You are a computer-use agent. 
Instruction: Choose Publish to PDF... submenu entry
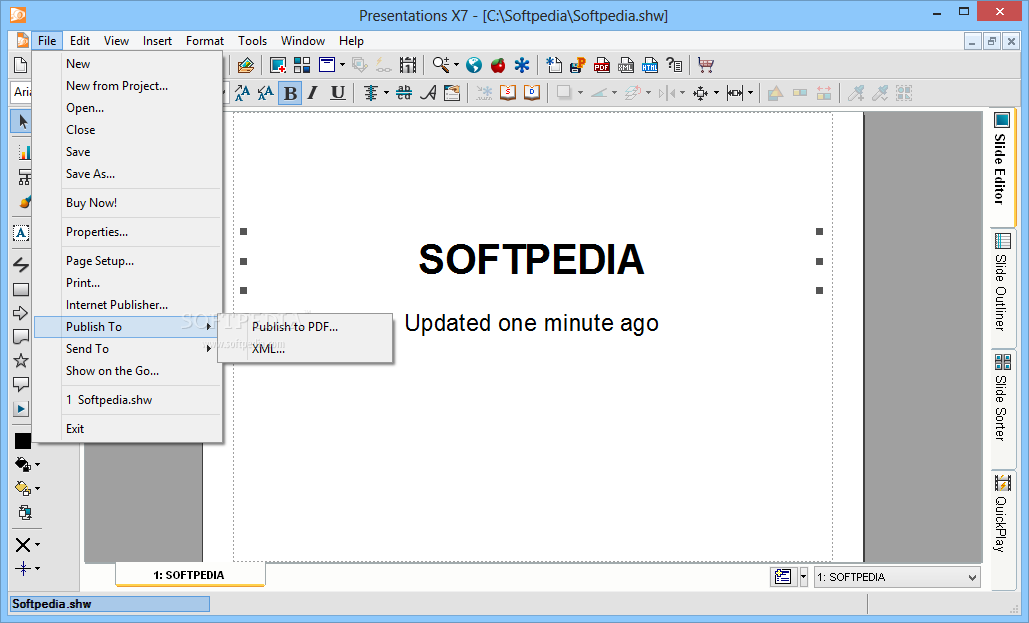[x=295, y=327]
